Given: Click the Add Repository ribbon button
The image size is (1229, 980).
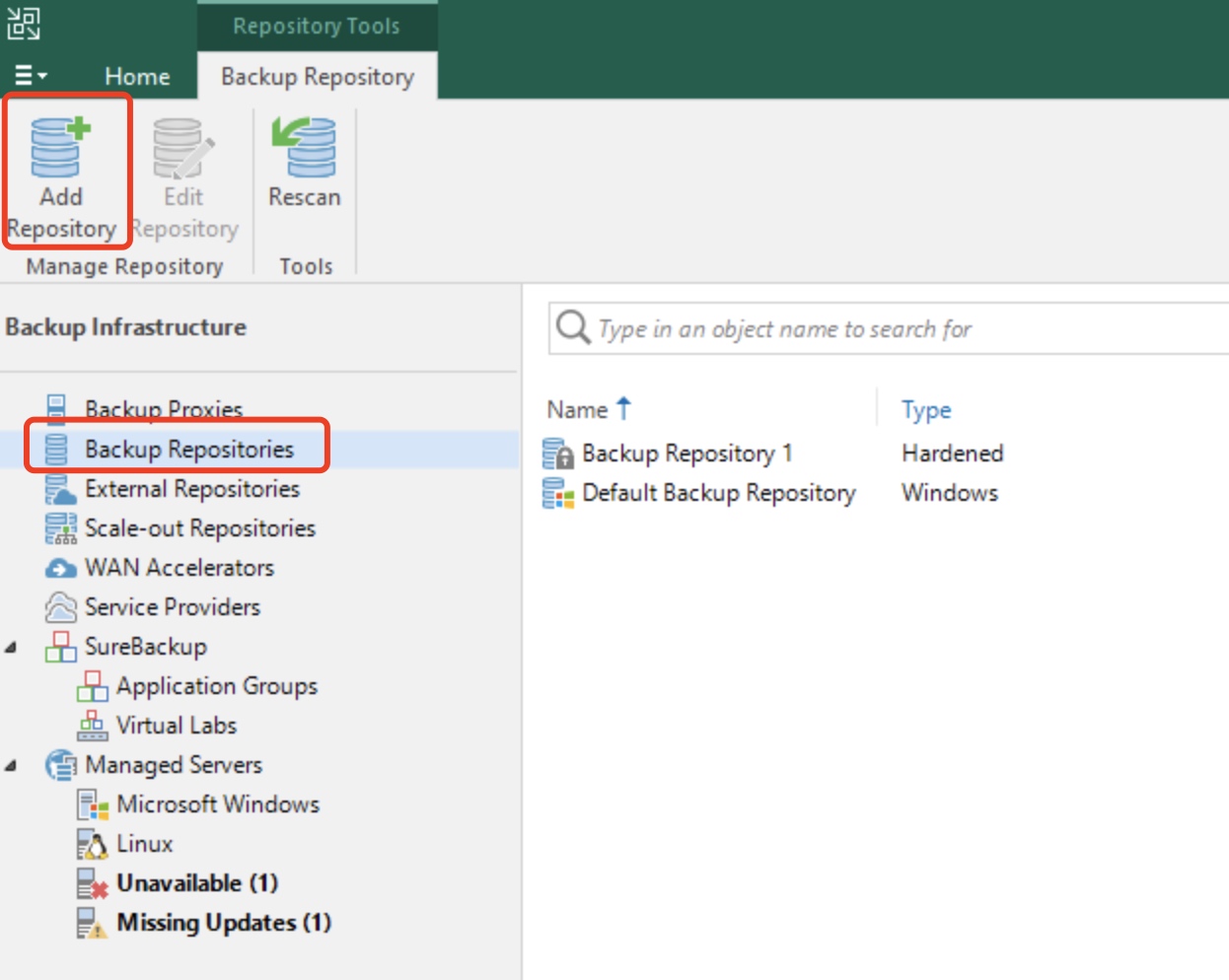Looking at the screenshot, I should pyautogui.click(x=62, y=177).
